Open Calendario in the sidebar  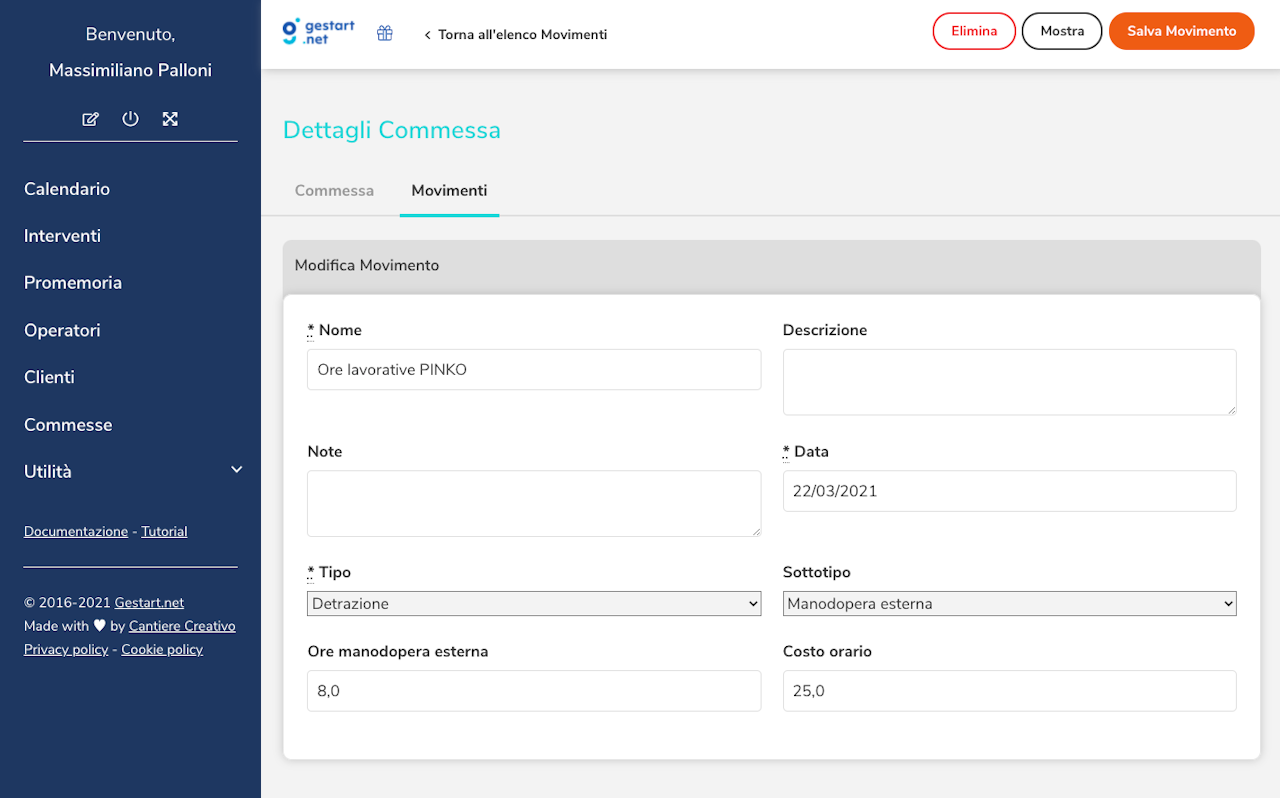pos(67,189)
